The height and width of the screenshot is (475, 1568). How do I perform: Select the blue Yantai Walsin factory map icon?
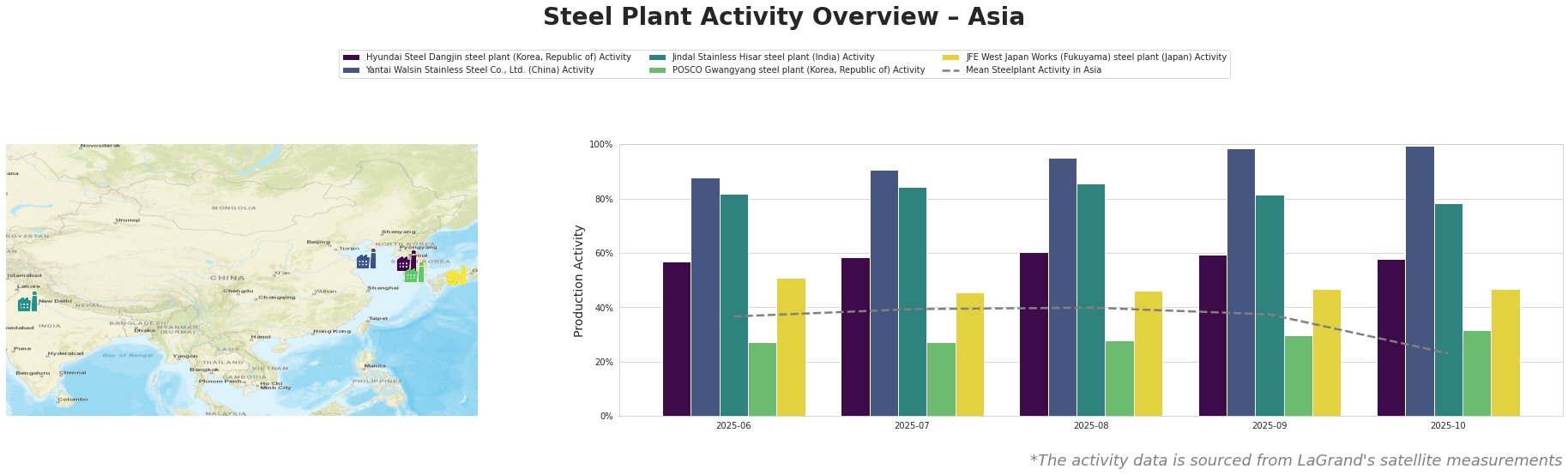tap(365, 260)
